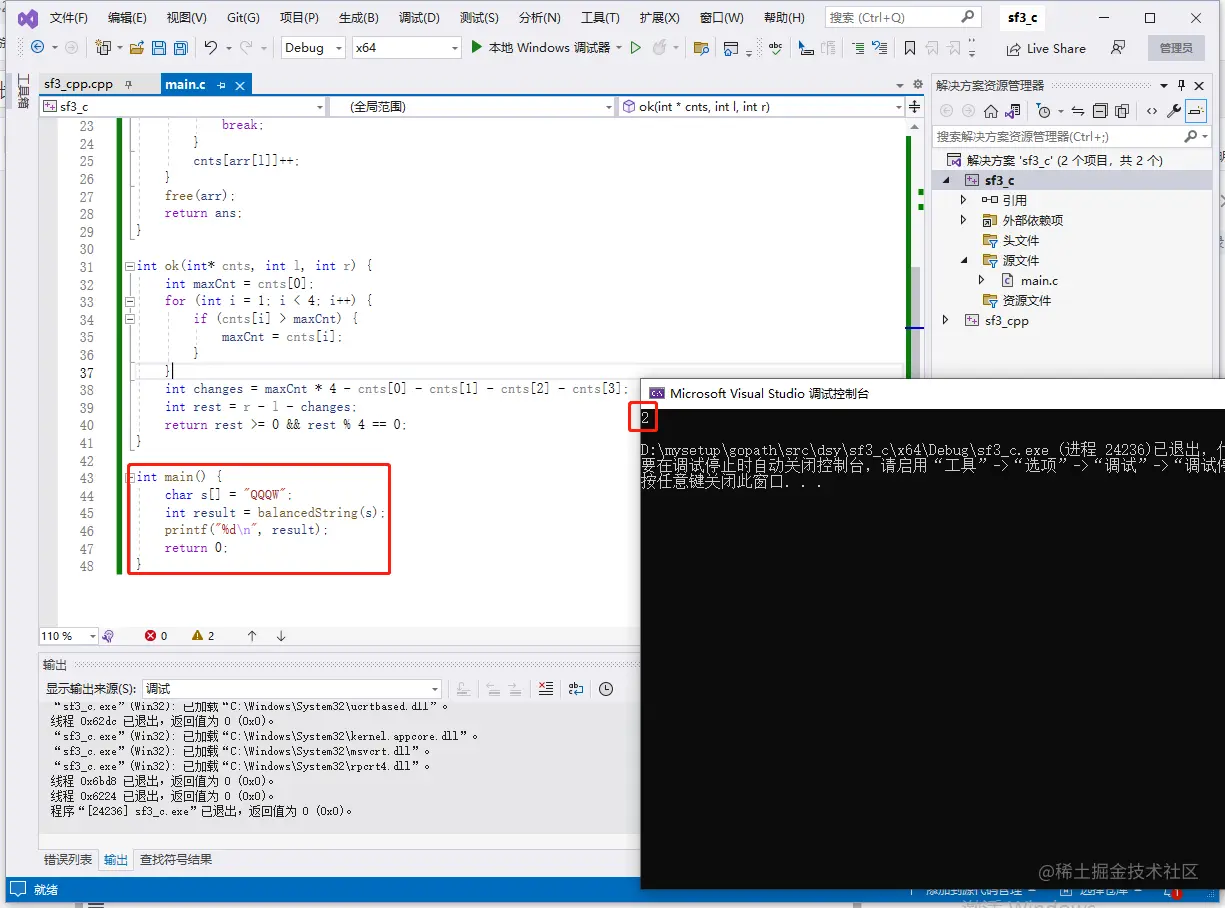Click the code cleanup broom icon near zoom
Image resolution: width=1225 pixels, height=908 pixels.
108,636
